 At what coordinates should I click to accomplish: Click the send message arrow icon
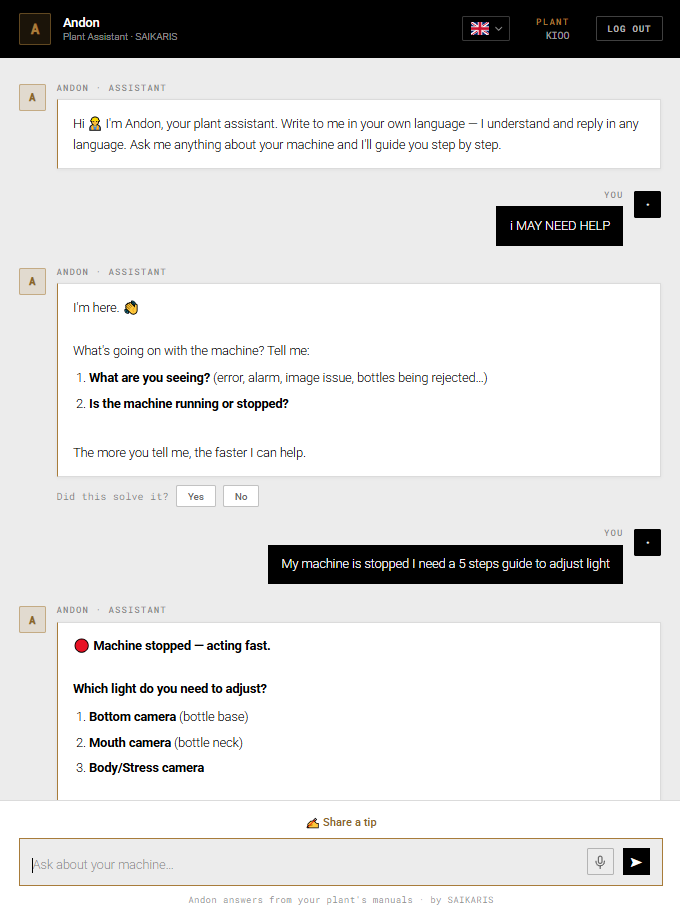[636, 862]
